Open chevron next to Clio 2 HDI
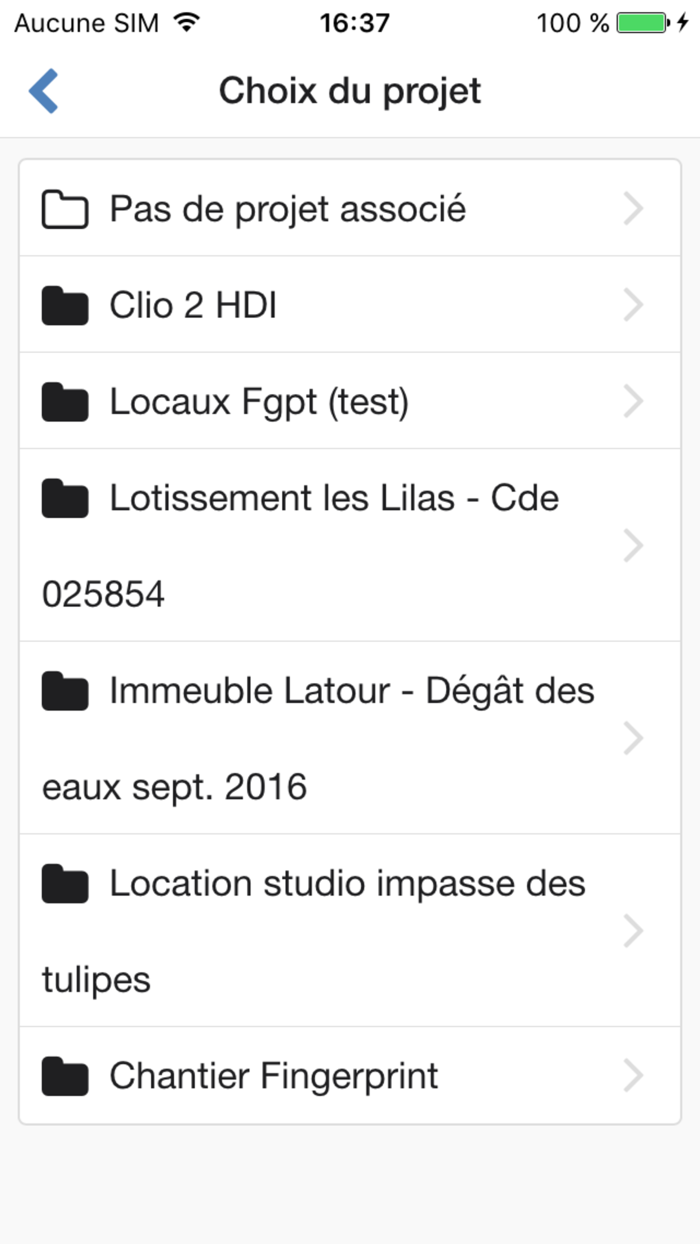Viewport: 700px width, 1244px height. [x=632, y=305]
